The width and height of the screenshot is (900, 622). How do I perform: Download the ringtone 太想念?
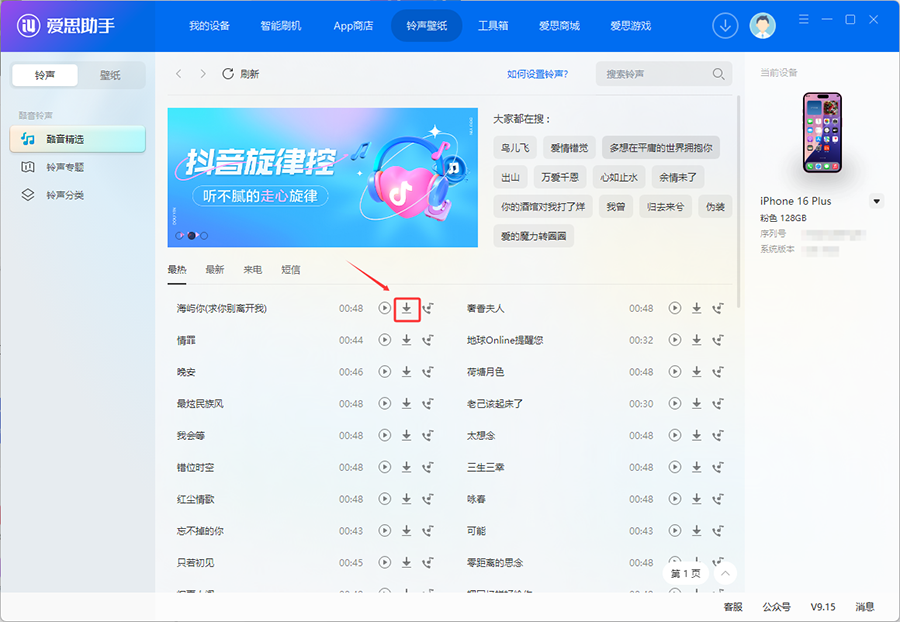tap(696, 435)
